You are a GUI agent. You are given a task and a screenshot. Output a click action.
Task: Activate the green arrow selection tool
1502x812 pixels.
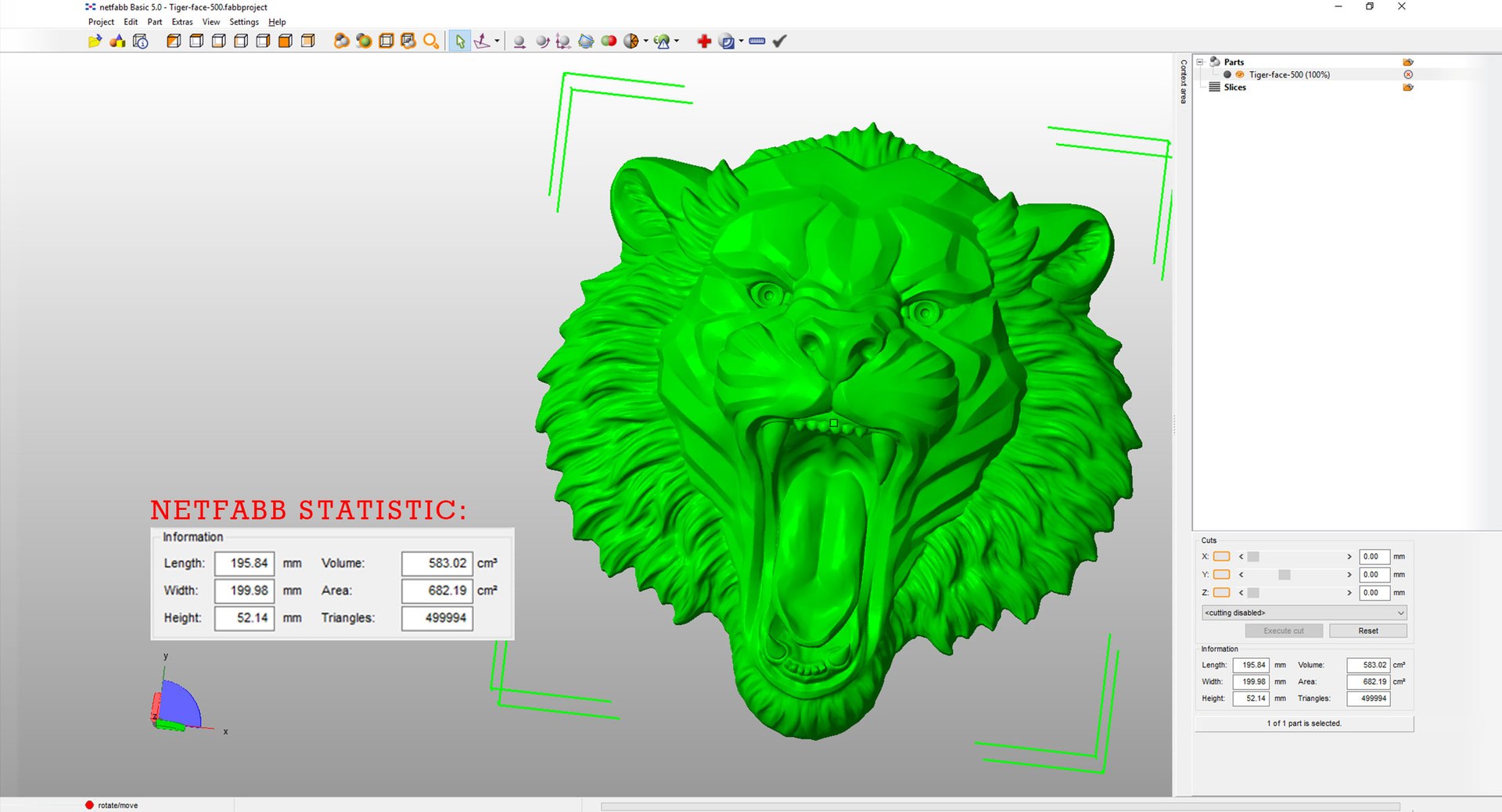(x=460, y=41)
